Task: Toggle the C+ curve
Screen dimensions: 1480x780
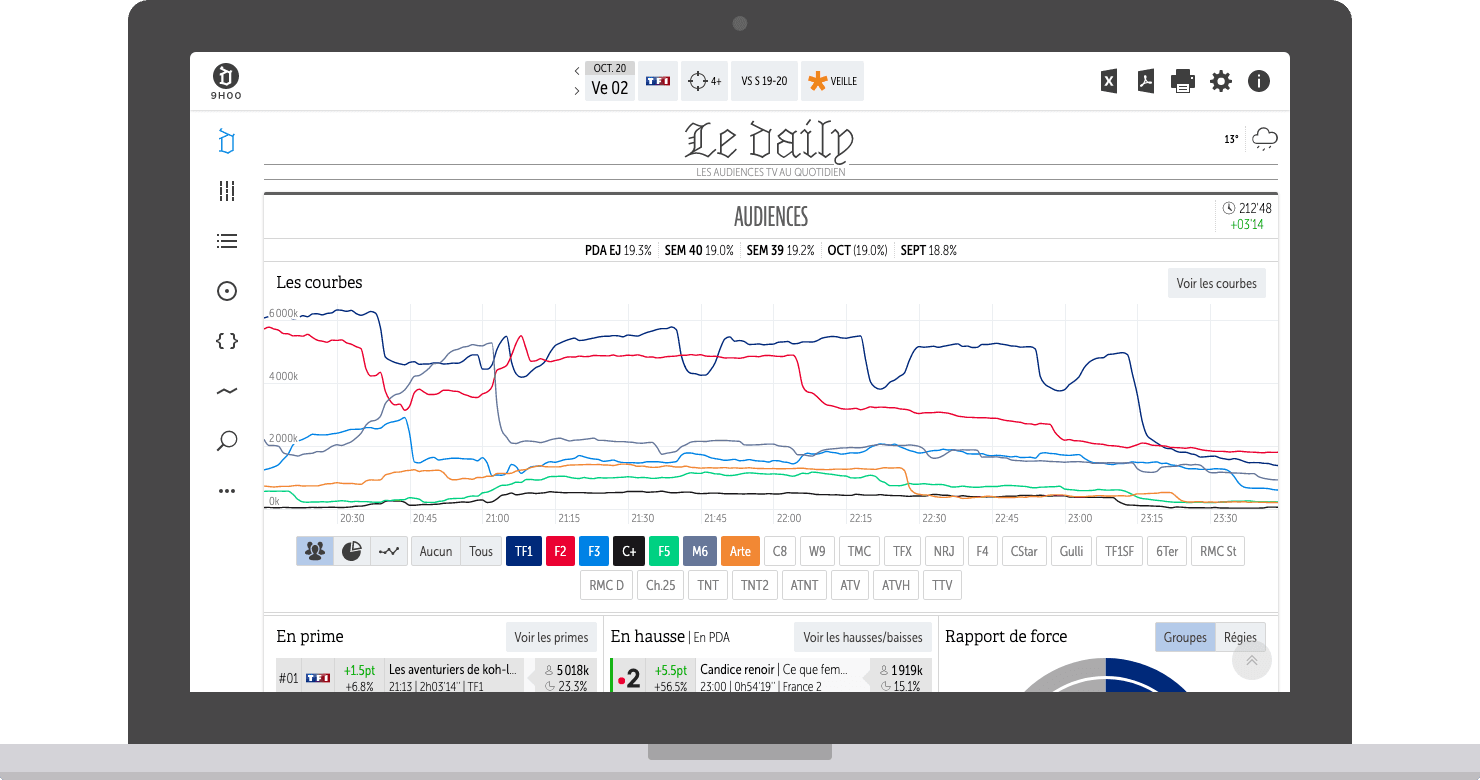Action: [628, 551]
